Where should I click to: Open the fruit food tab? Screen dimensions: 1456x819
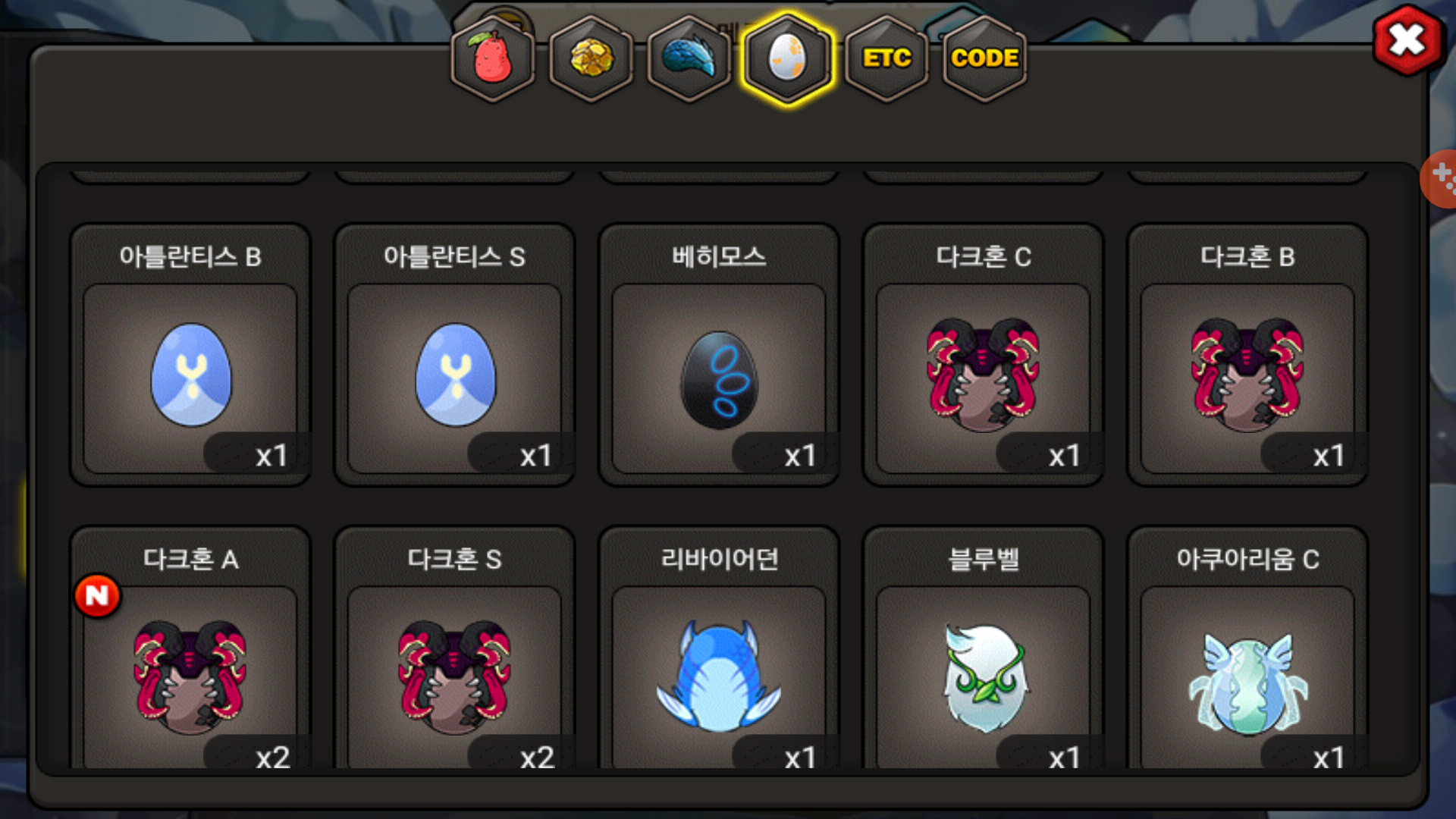[x=493, y=58]
